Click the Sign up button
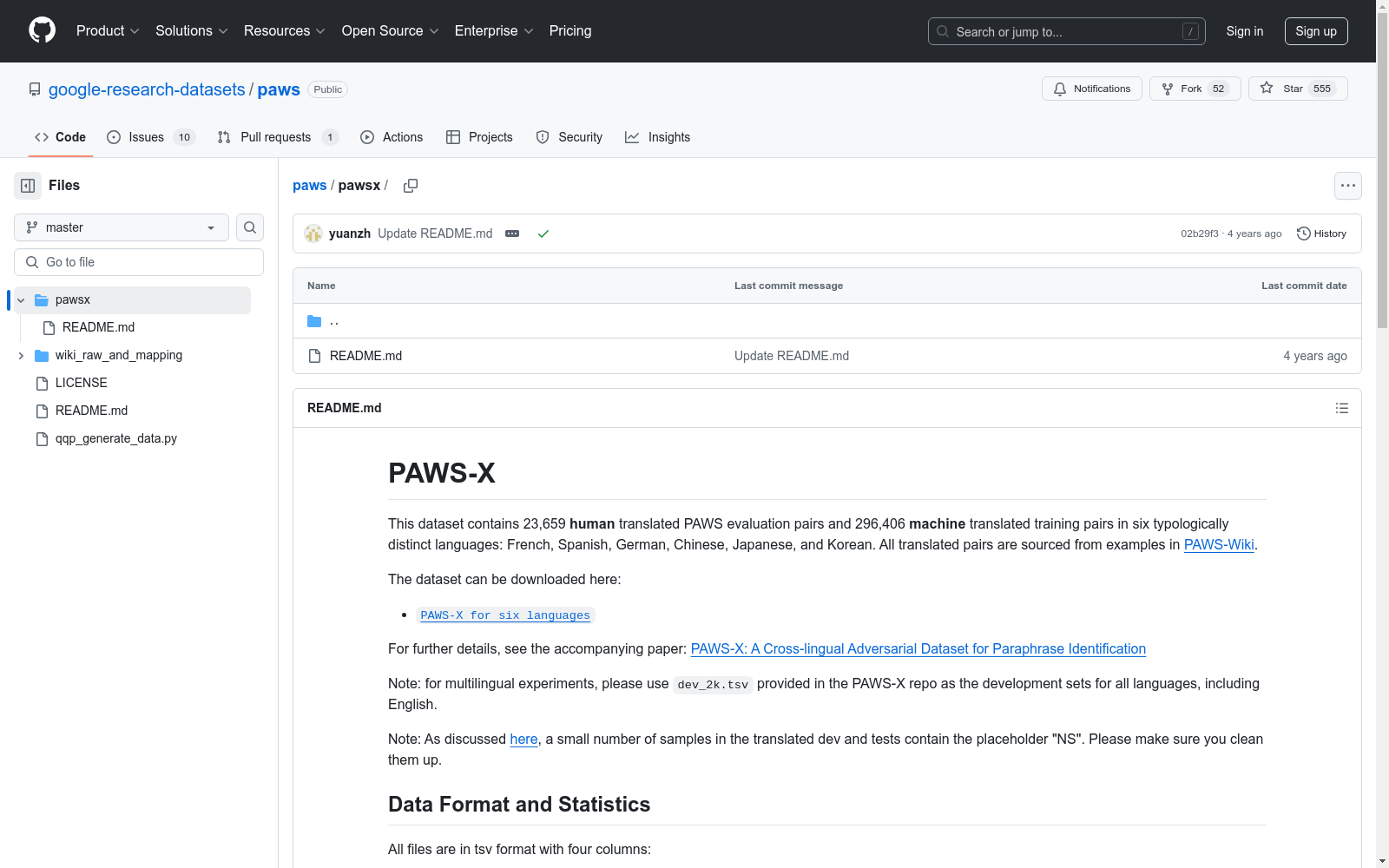This screenshot has width=1389, height=868. 1316,31
